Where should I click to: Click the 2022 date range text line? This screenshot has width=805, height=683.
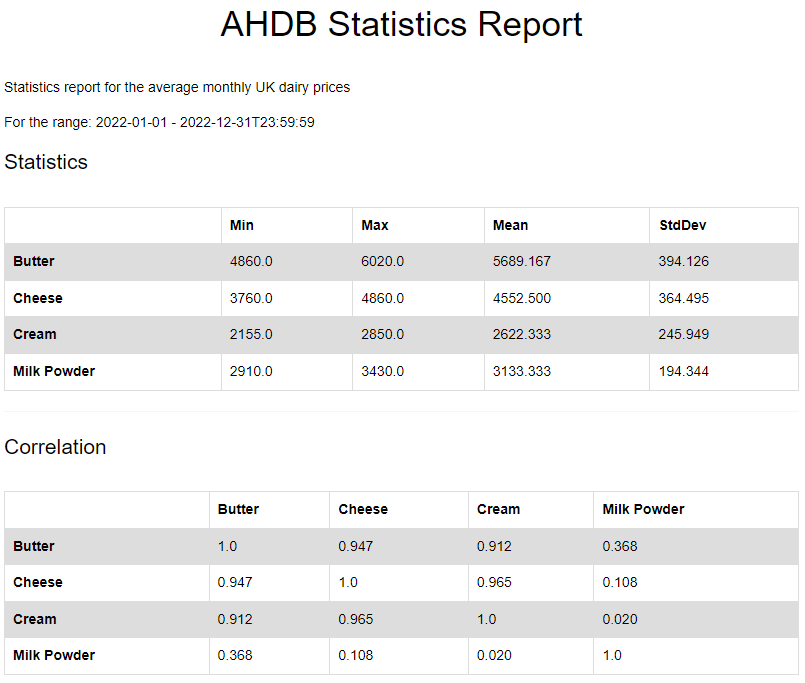(x=160, y=122)
